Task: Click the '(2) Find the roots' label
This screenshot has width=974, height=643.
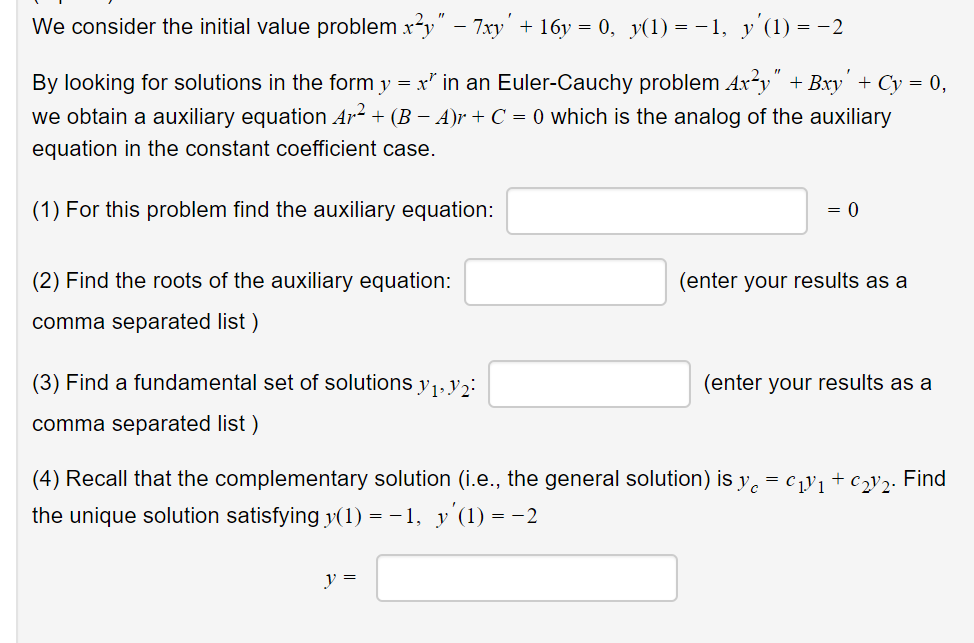Action: (240, 280)
